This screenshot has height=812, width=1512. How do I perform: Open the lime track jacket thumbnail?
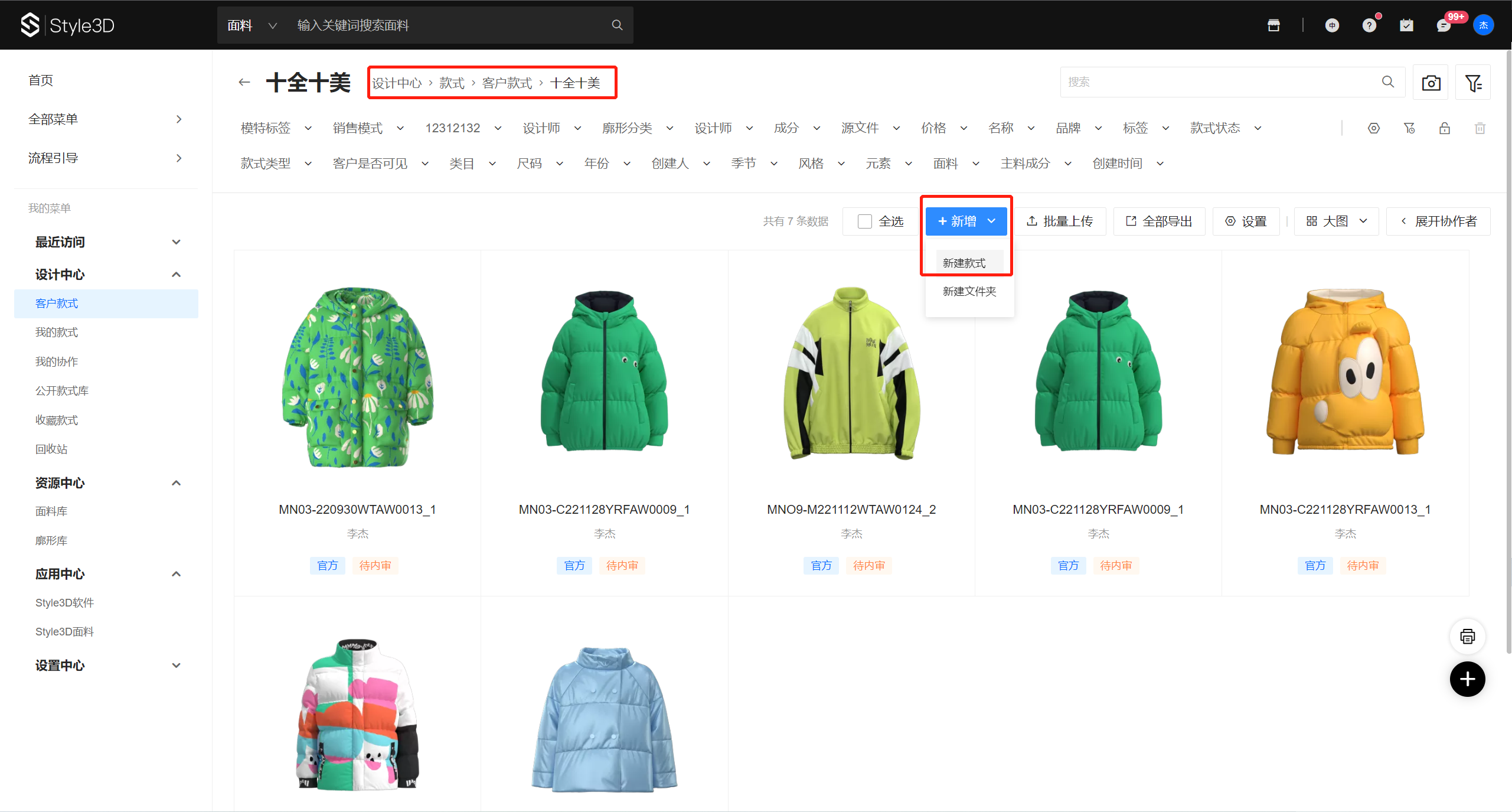[x=851, y=373]
